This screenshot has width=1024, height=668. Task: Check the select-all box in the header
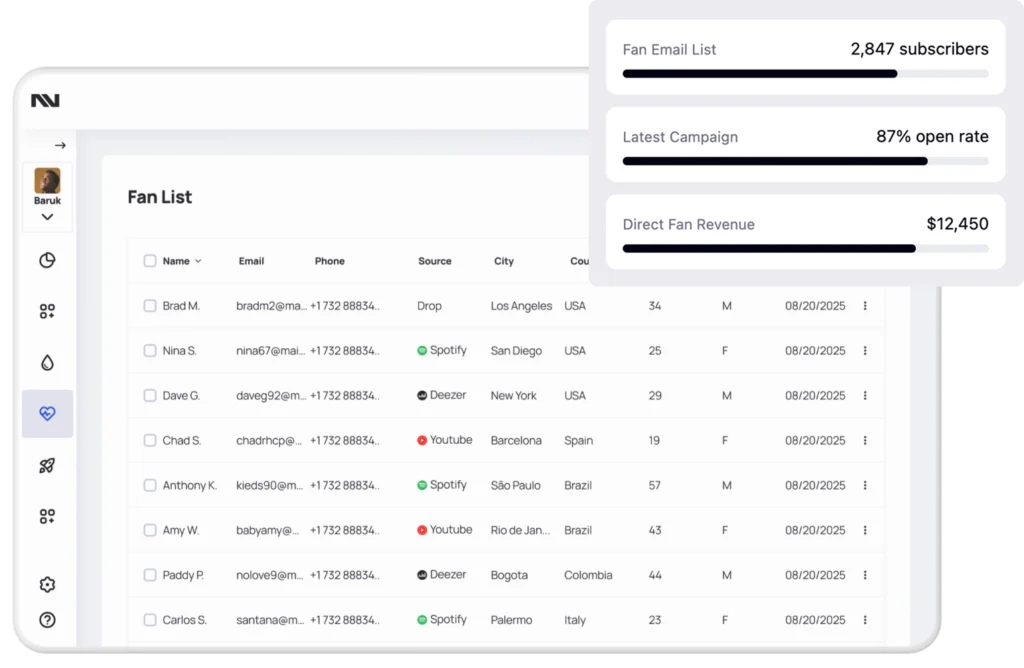149,261
